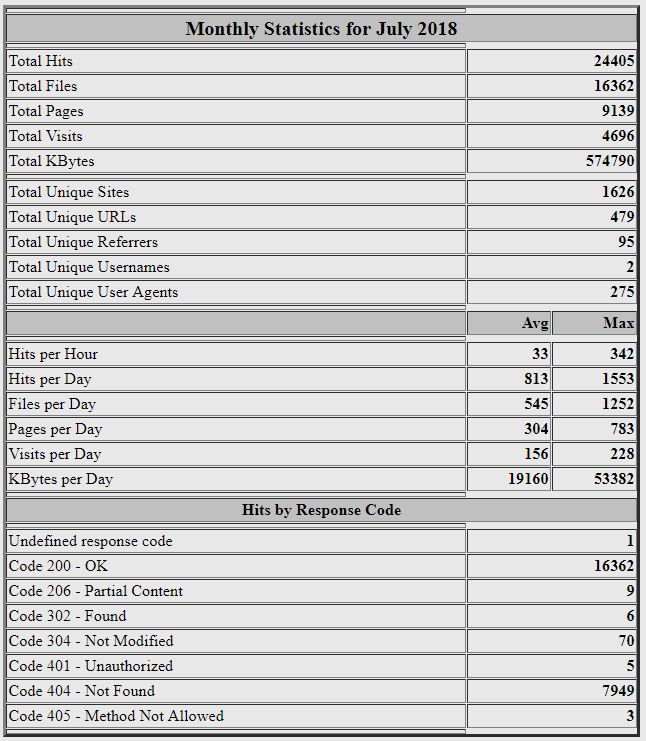646x741 pixels.
Task: Select the Total Pages value 9139
Action: coord(618,111)
